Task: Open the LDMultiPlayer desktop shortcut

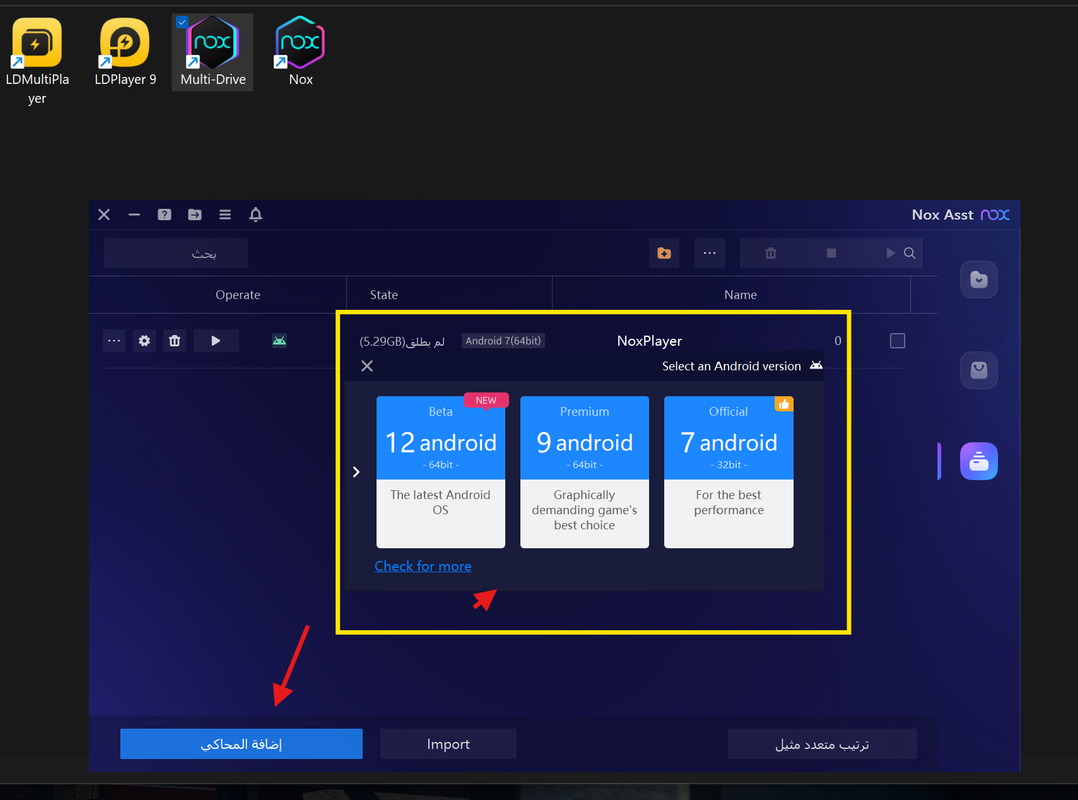Action: click(x=37, y=60)
